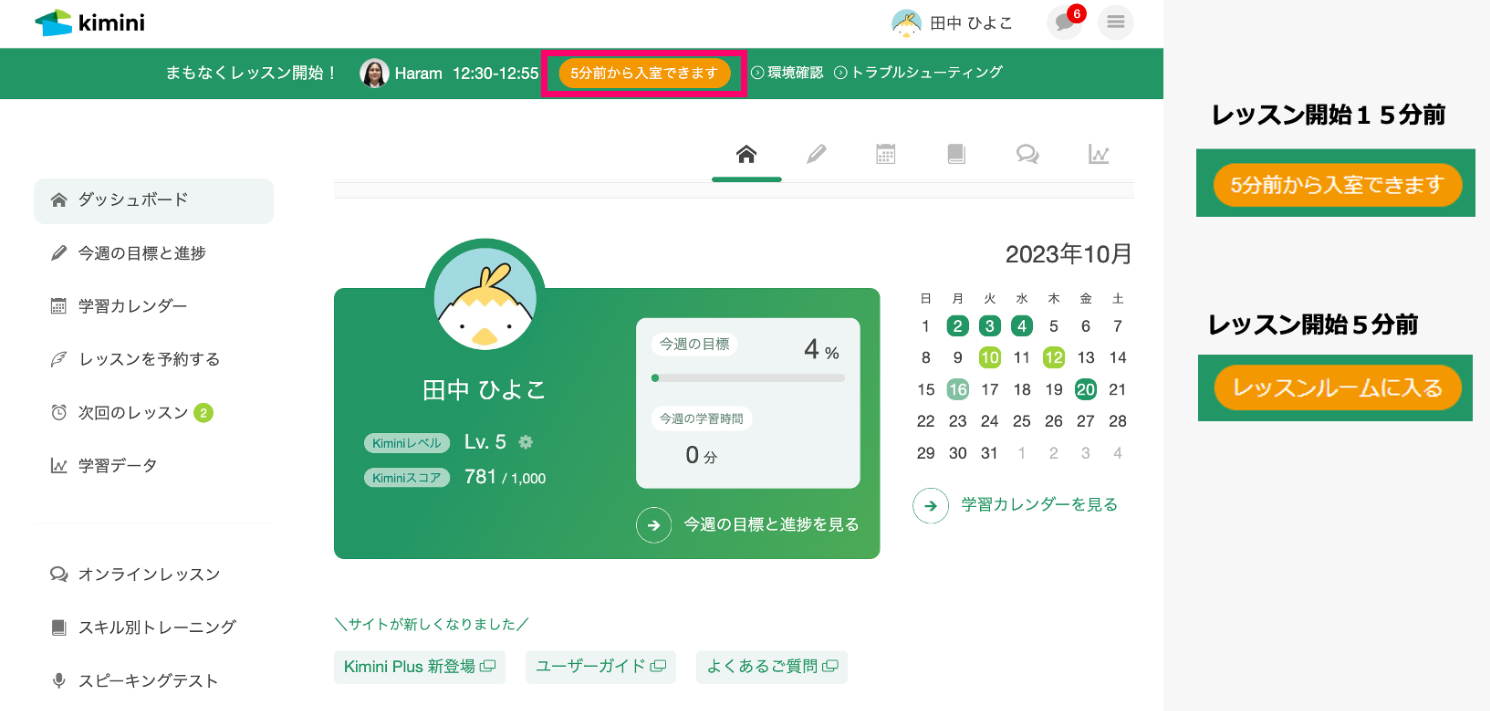Open 今週の目標と進捗を見る link

771,524
